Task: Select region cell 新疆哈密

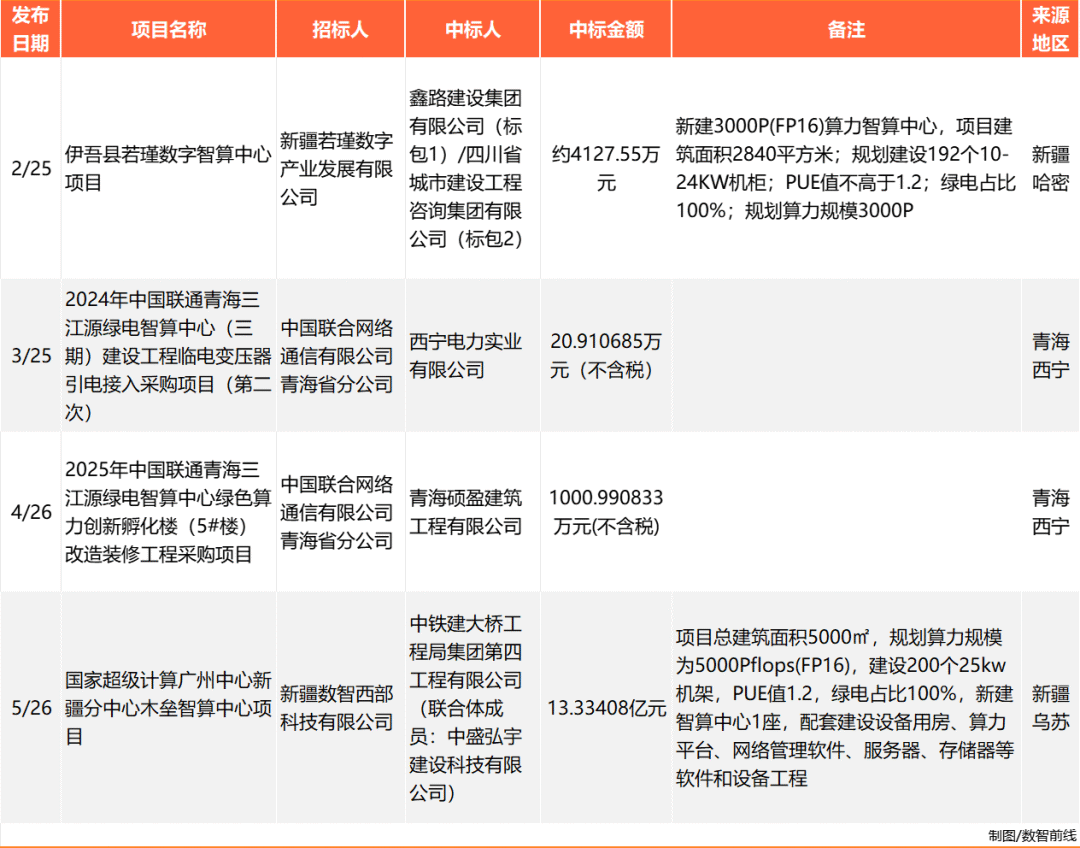Action: [1050, 169]
